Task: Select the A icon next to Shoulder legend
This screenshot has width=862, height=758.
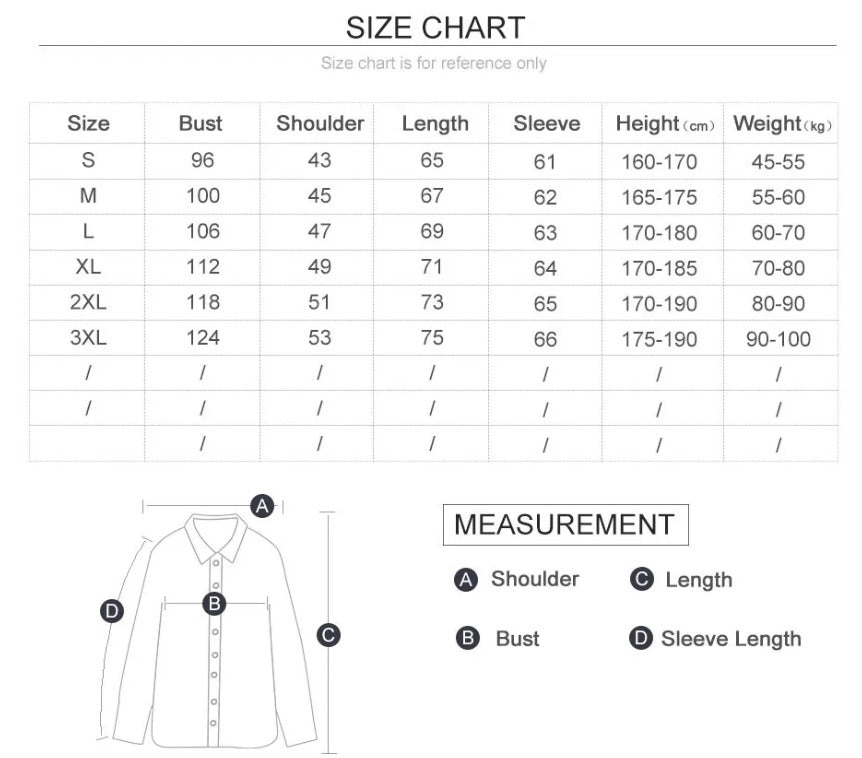Action: point(465,580)
